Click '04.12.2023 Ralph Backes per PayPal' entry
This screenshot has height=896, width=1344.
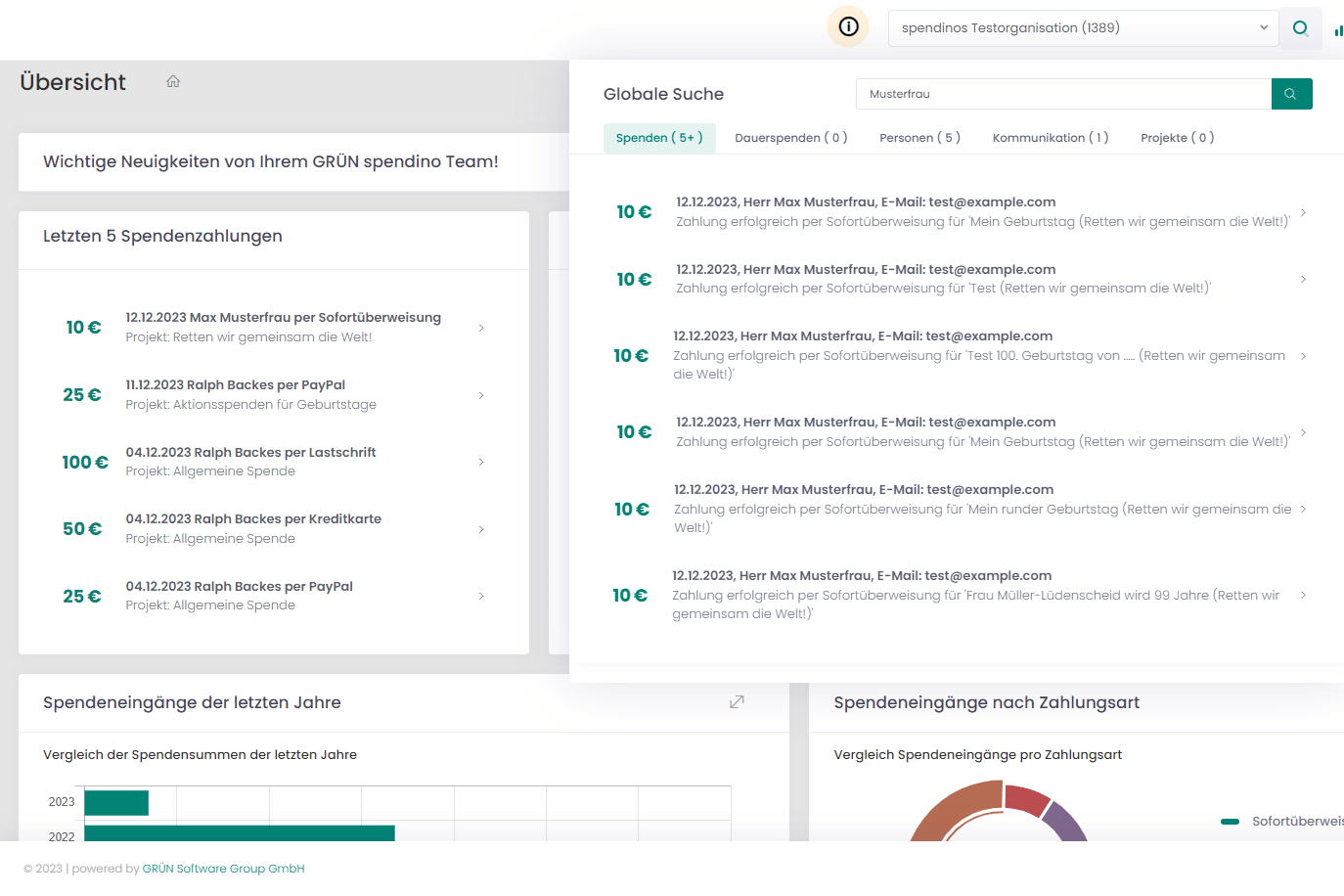239,587
